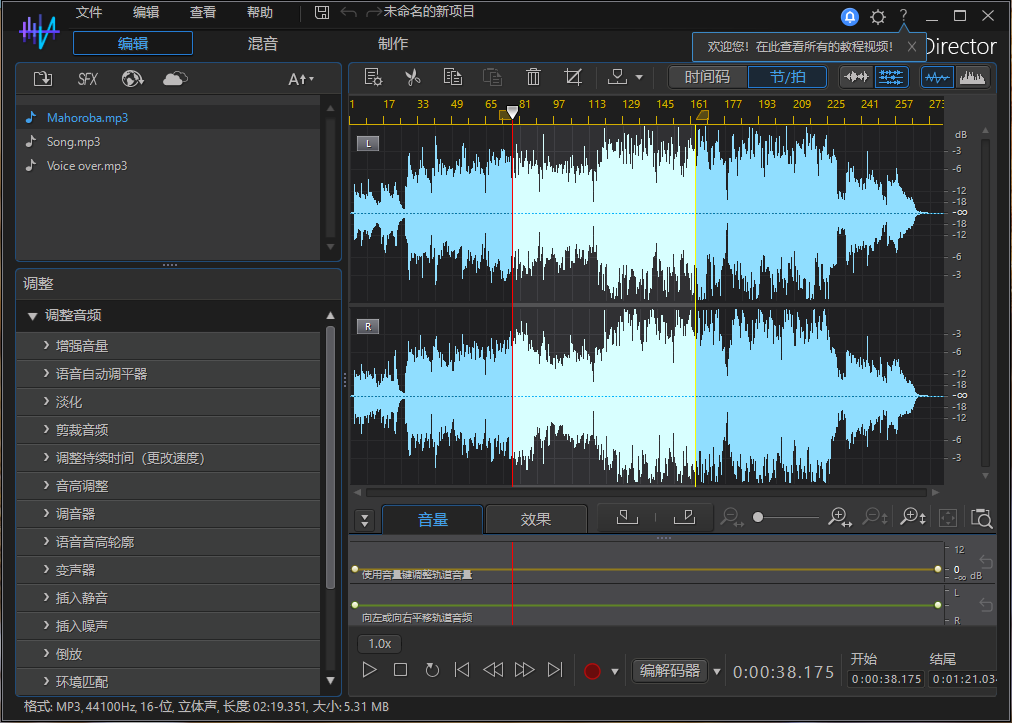Toggle spectral frequency view button
The width and height of the screenshot is (1012, 723).
pyautogui.click(x=971, y=77)
